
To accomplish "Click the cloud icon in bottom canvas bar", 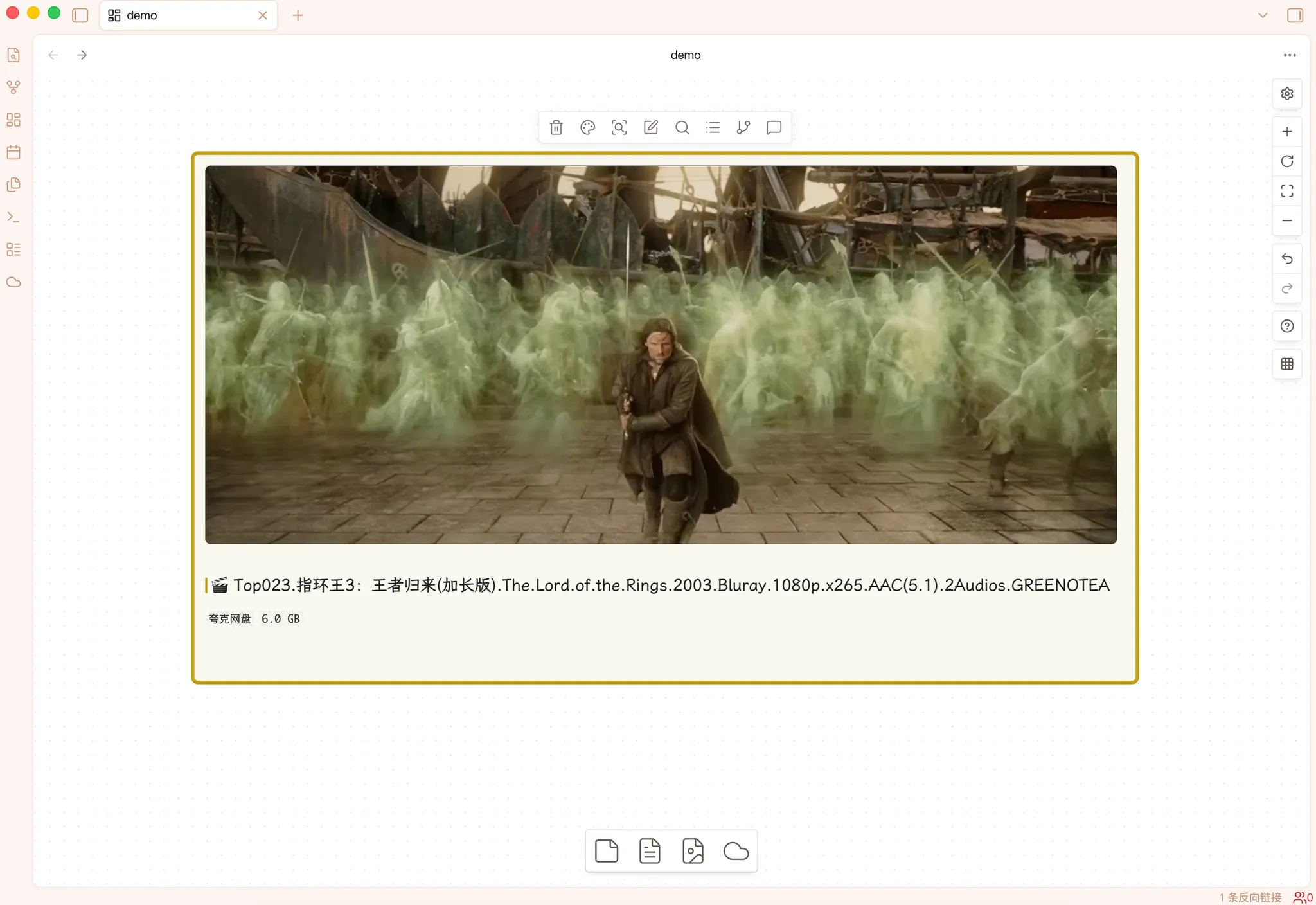I will point(736,851).
